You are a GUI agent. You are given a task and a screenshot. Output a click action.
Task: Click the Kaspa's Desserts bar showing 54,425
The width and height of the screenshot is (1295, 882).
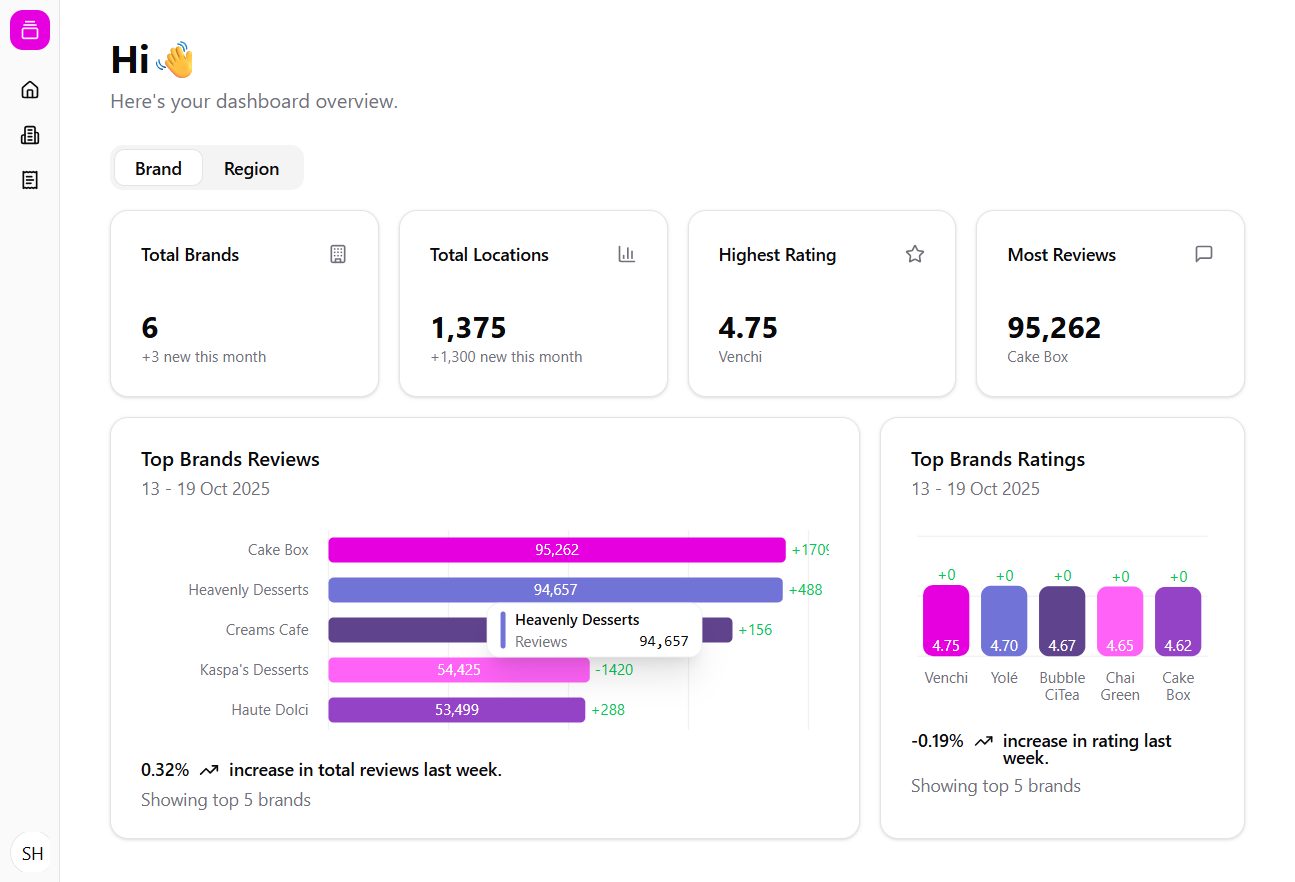458,669
